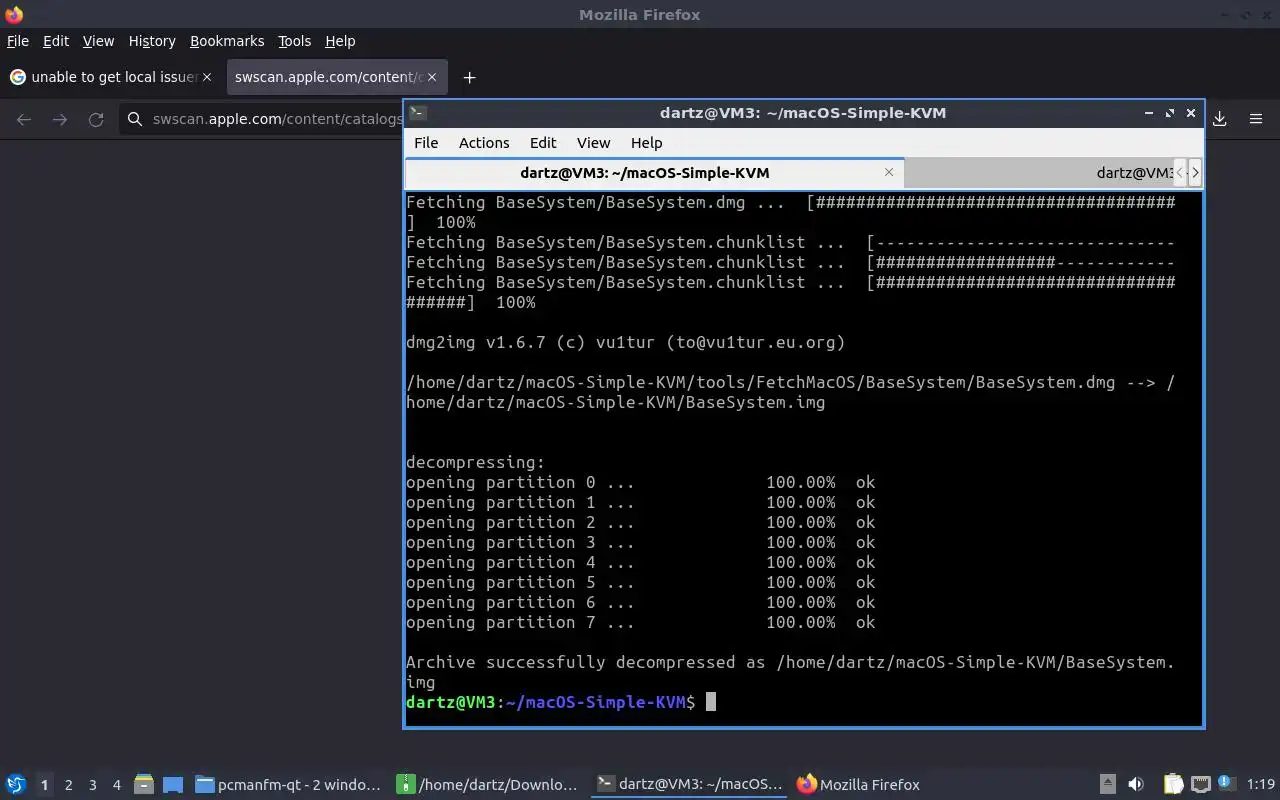The image size is (1280, 800).
Task: Open the Firefox downloads panel
Action: point(1220,119)
